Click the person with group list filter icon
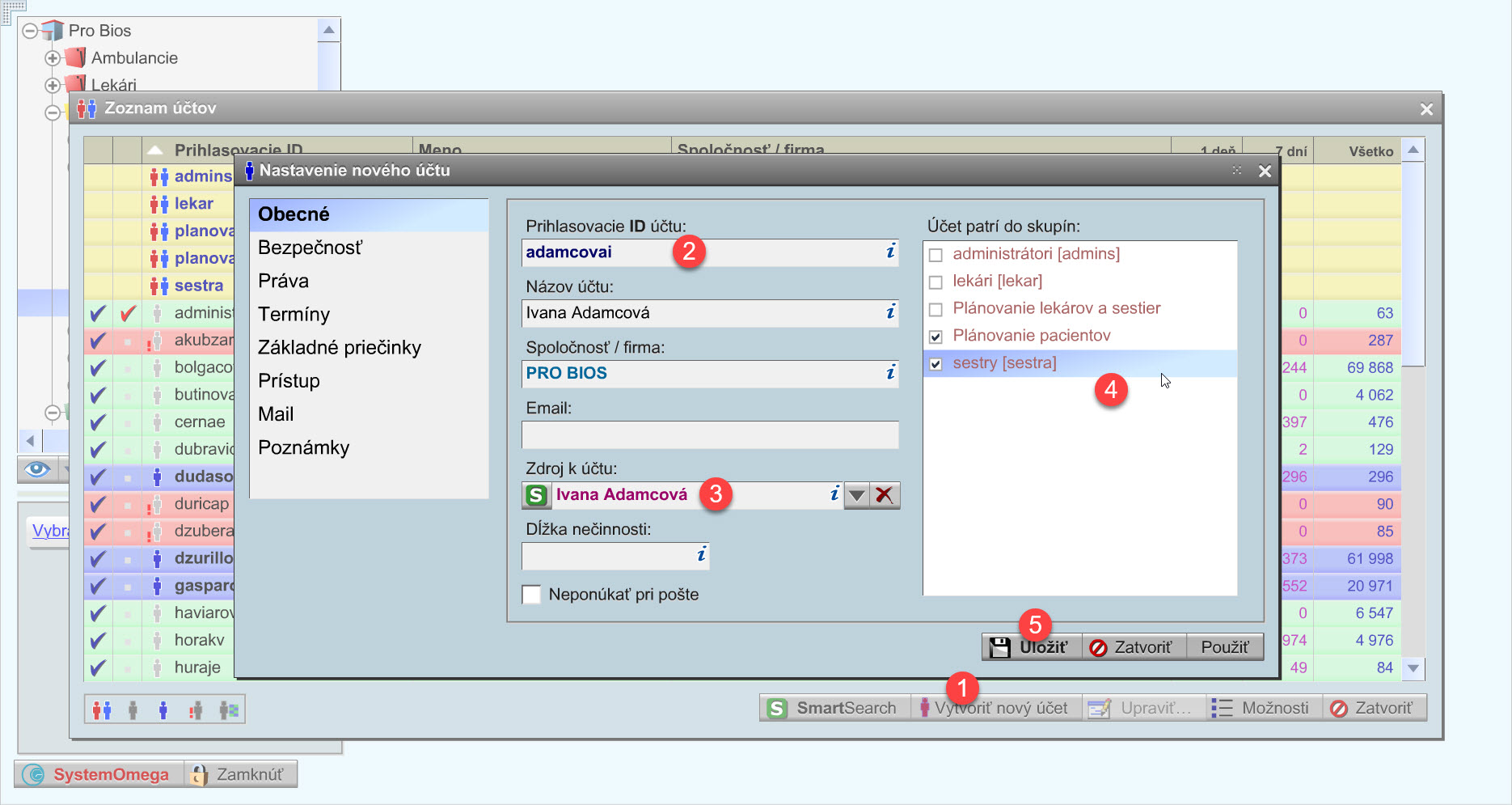The height and width of the screenshot is (805, 1512). point(229,710)
